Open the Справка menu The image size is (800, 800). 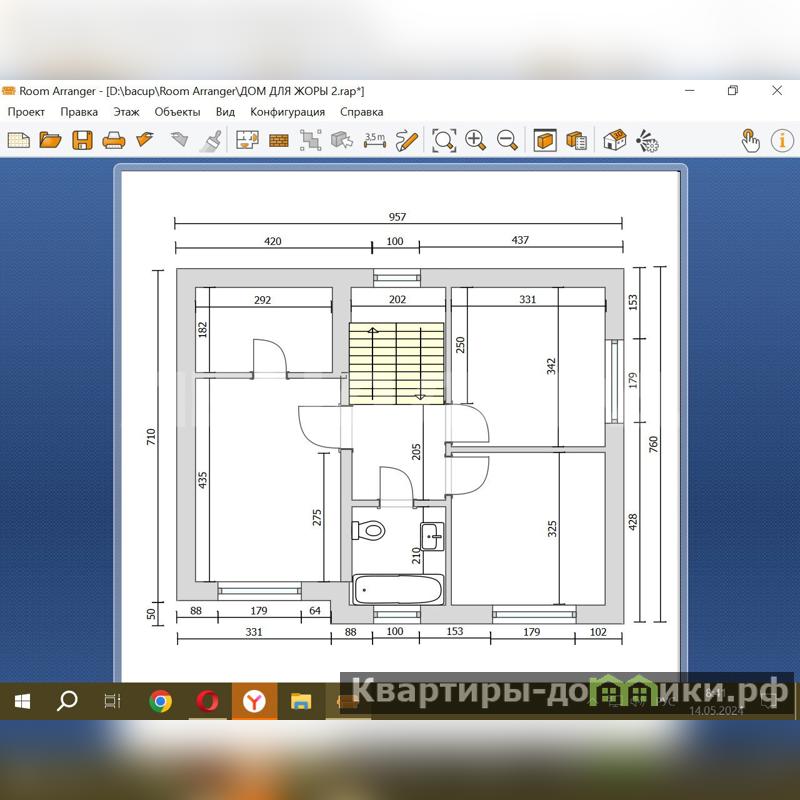click(361, 112)
